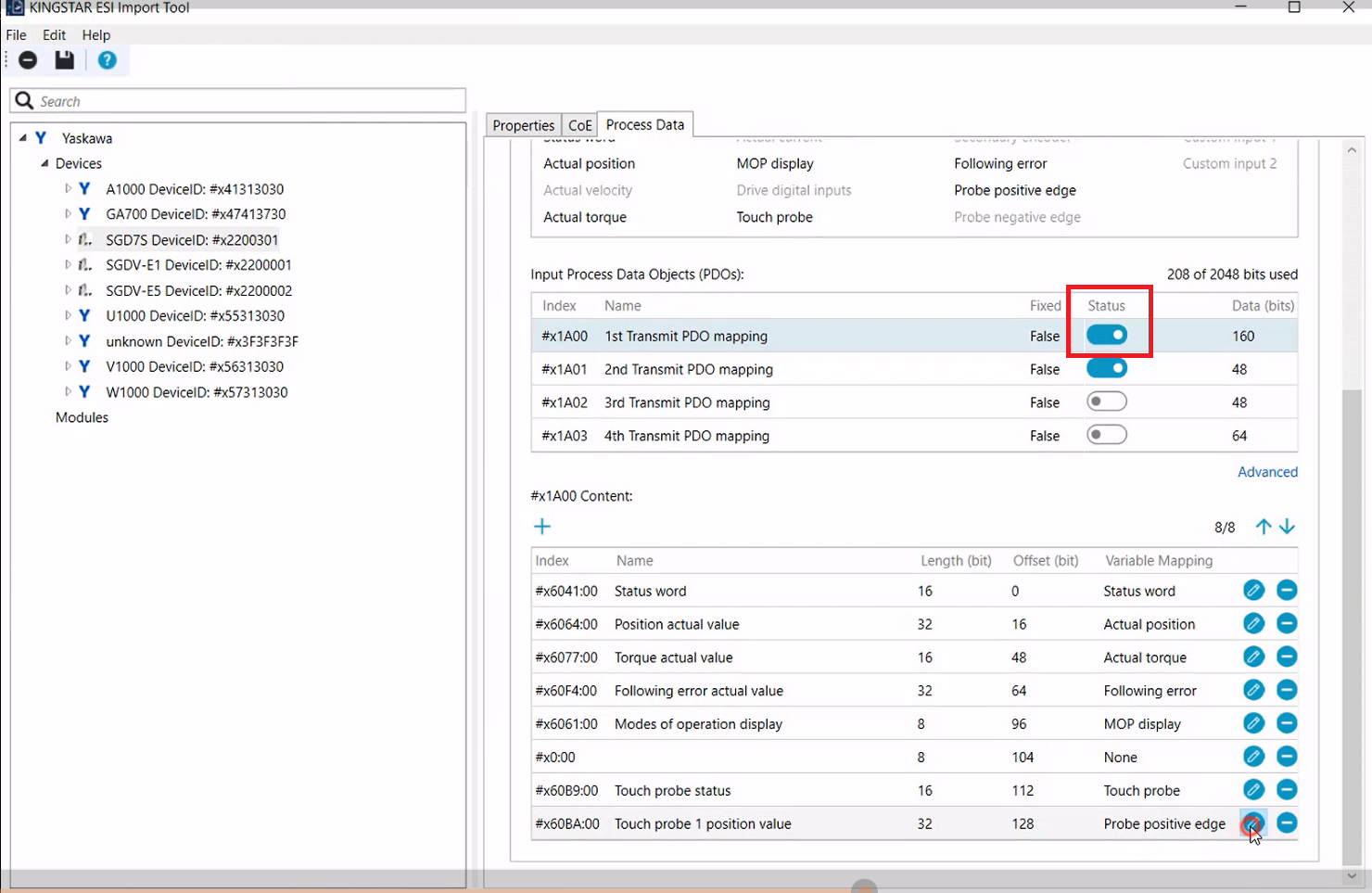The height and width of the screenshot is (893, 1372).
Task: Remove the Touch probe status entry
Action: point(1287,790)
